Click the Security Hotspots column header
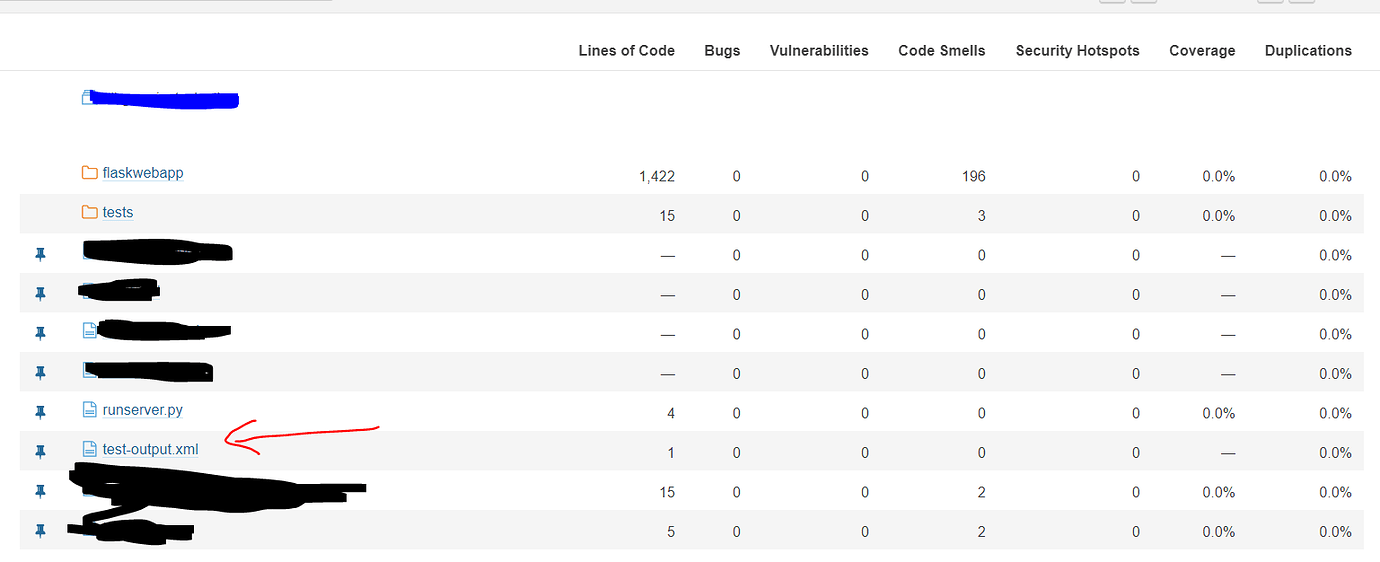Screen dimensions: 1380x562 click(1077, 51)
